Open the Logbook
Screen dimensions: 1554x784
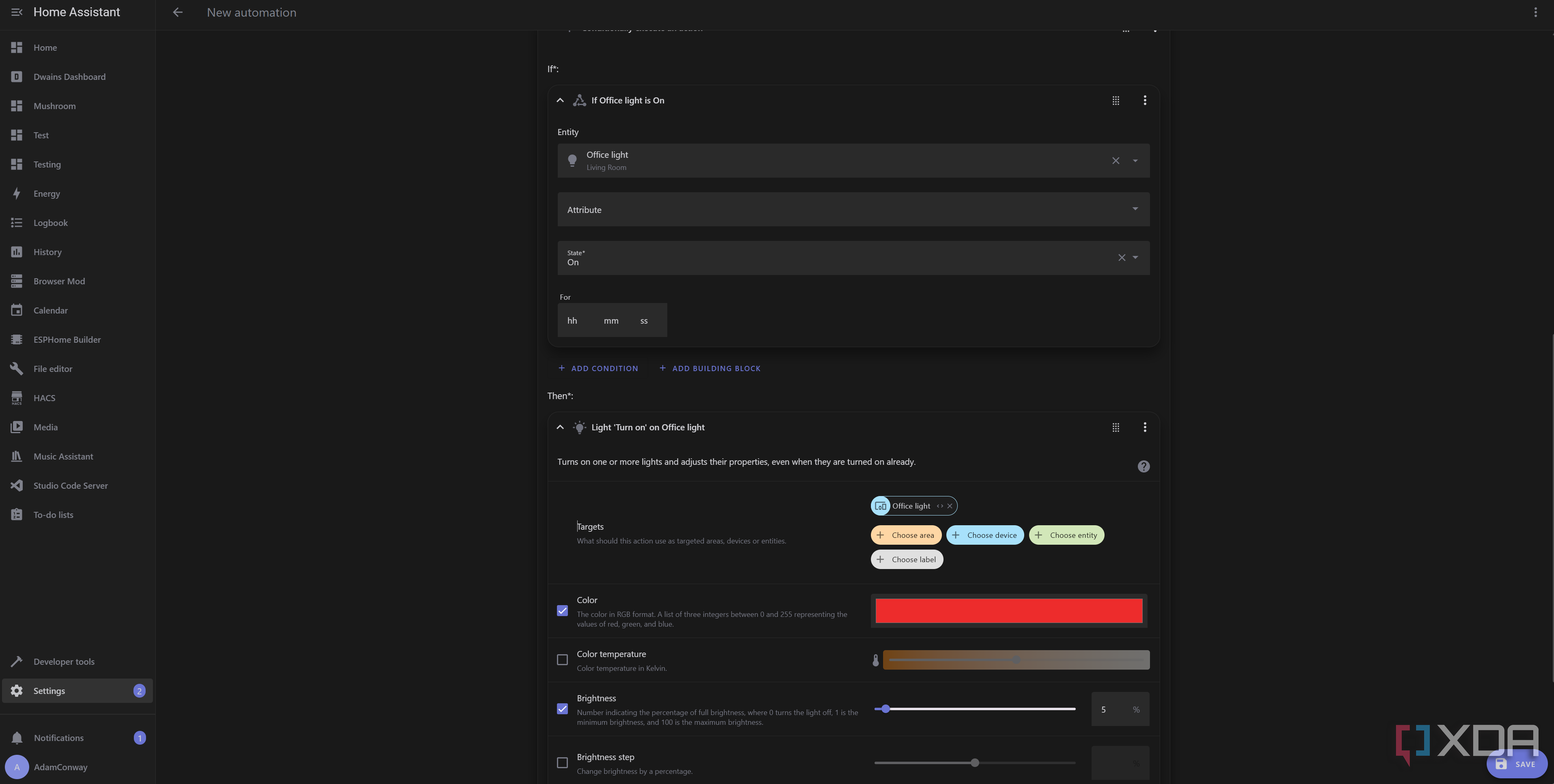pyautogui.click(x=77, y=223)
